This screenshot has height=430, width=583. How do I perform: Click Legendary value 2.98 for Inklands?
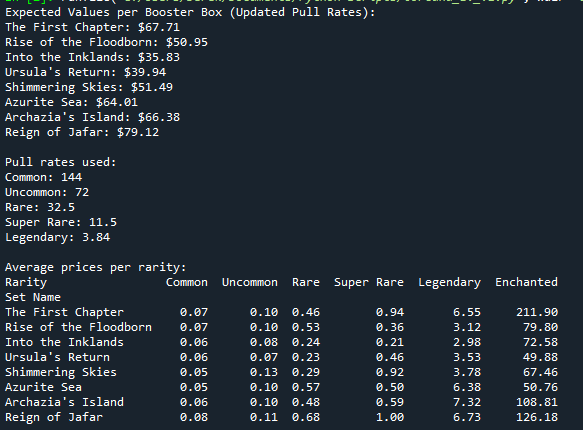pyautogui.click(x=467, y=342)
